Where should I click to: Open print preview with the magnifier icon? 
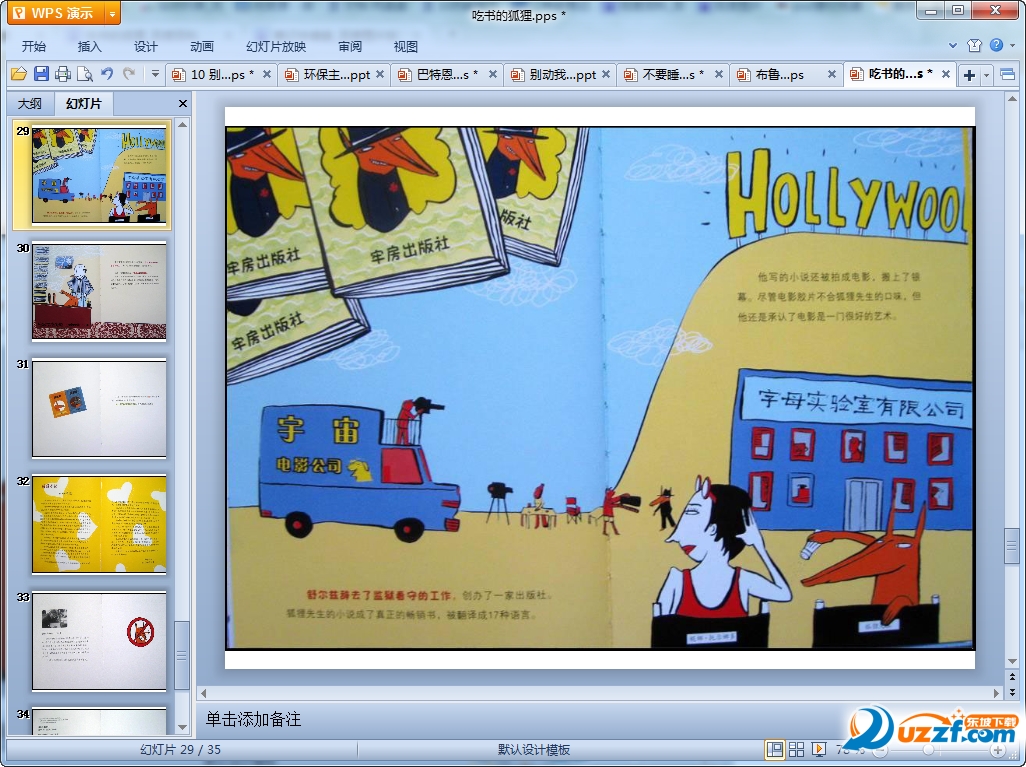pyautogui.click(x=84, y=74)
